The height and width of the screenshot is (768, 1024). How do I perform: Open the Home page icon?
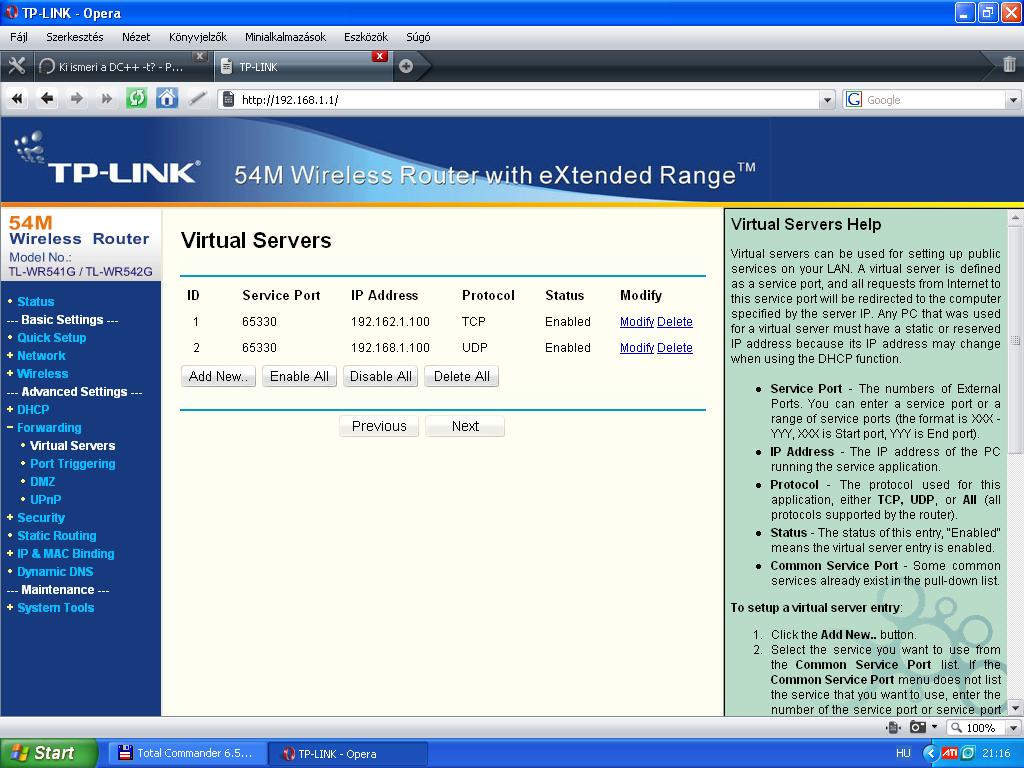pyautogui.click(x=167, y=99)
